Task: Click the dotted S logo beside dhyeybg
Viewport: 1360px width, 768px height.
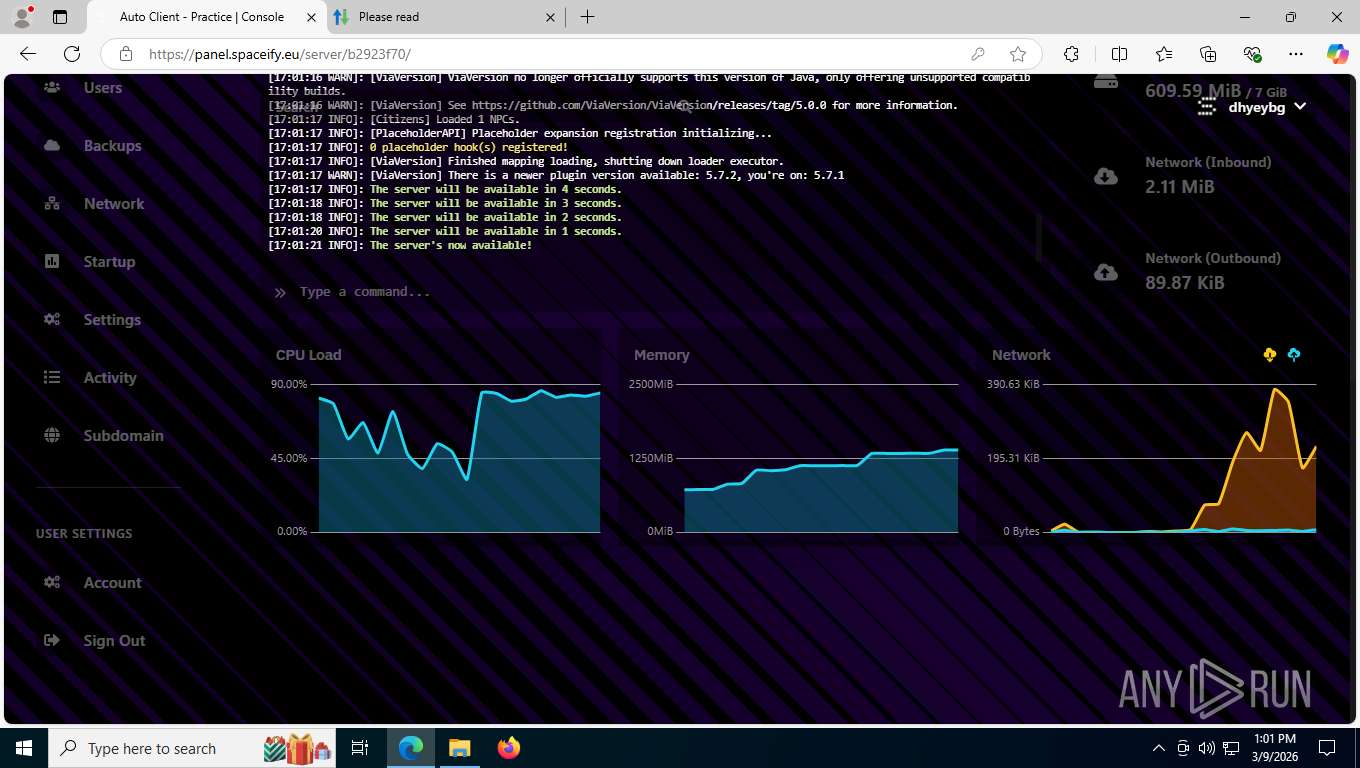Action: 1208,106
